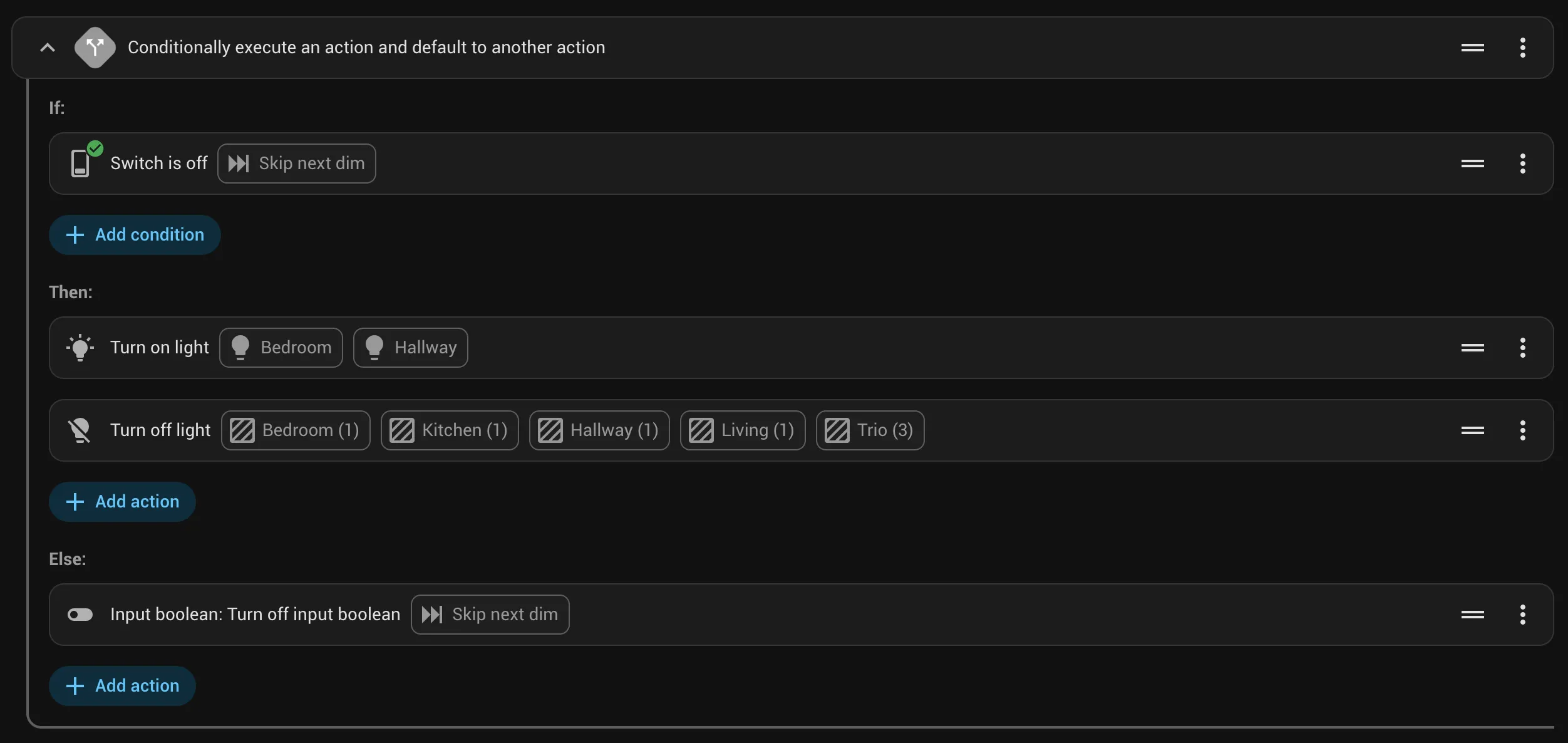1568x743 pixels.
Task: Add action under the Else section
Action: coord(122,686)
